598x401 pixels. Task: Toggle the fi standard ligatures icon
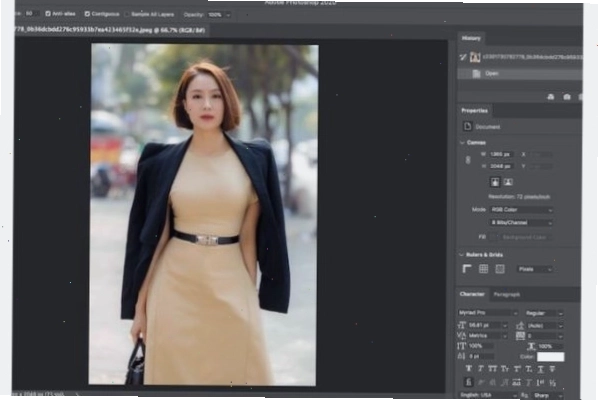point(469,382)
